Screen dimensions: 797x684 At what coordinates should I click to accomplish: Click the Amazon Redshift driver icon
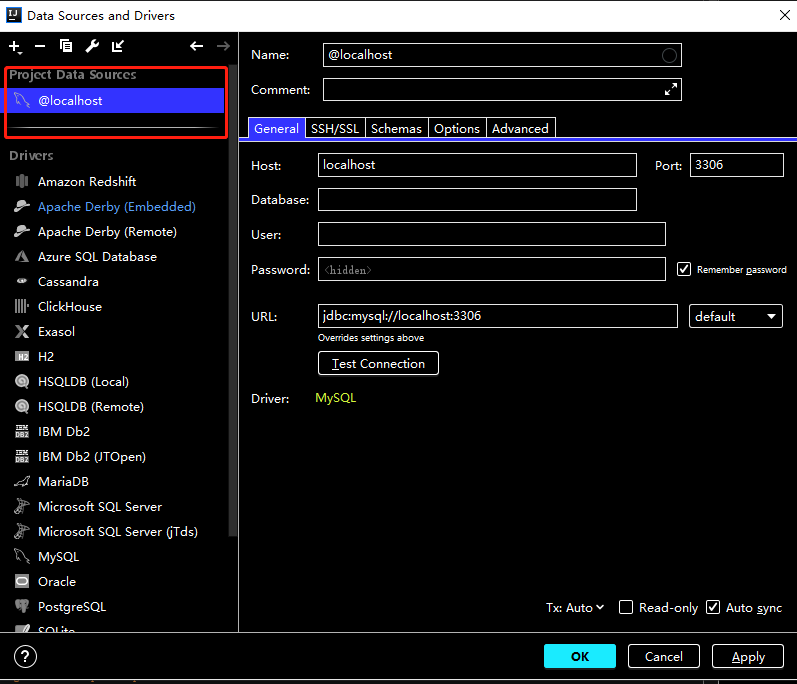[22, 181]
